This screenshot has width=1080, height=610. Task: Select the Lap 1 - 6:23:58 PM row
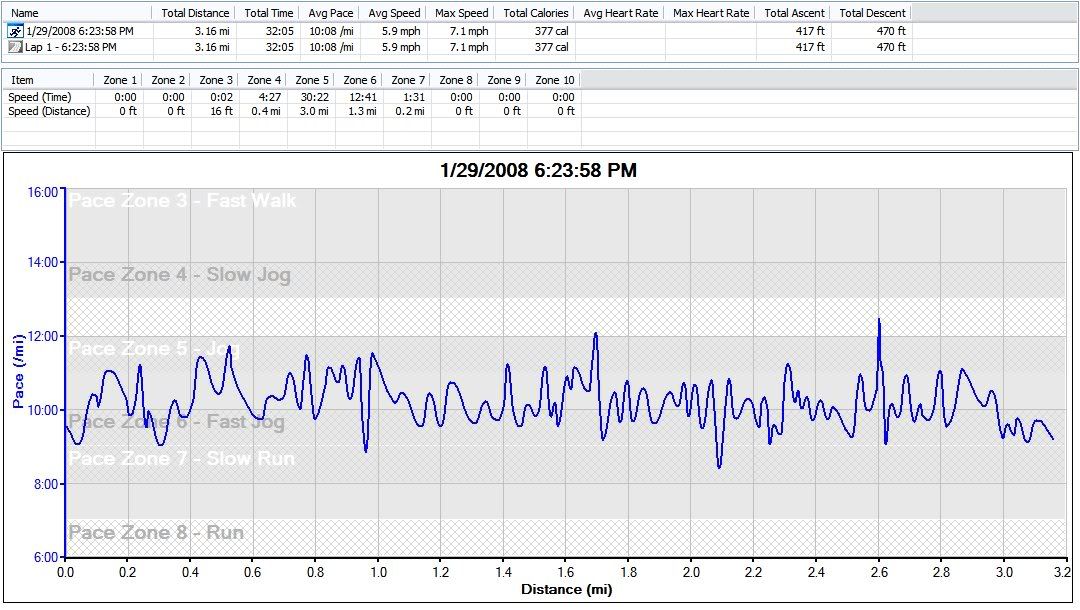pyautogui.click(x=70, y=47)
